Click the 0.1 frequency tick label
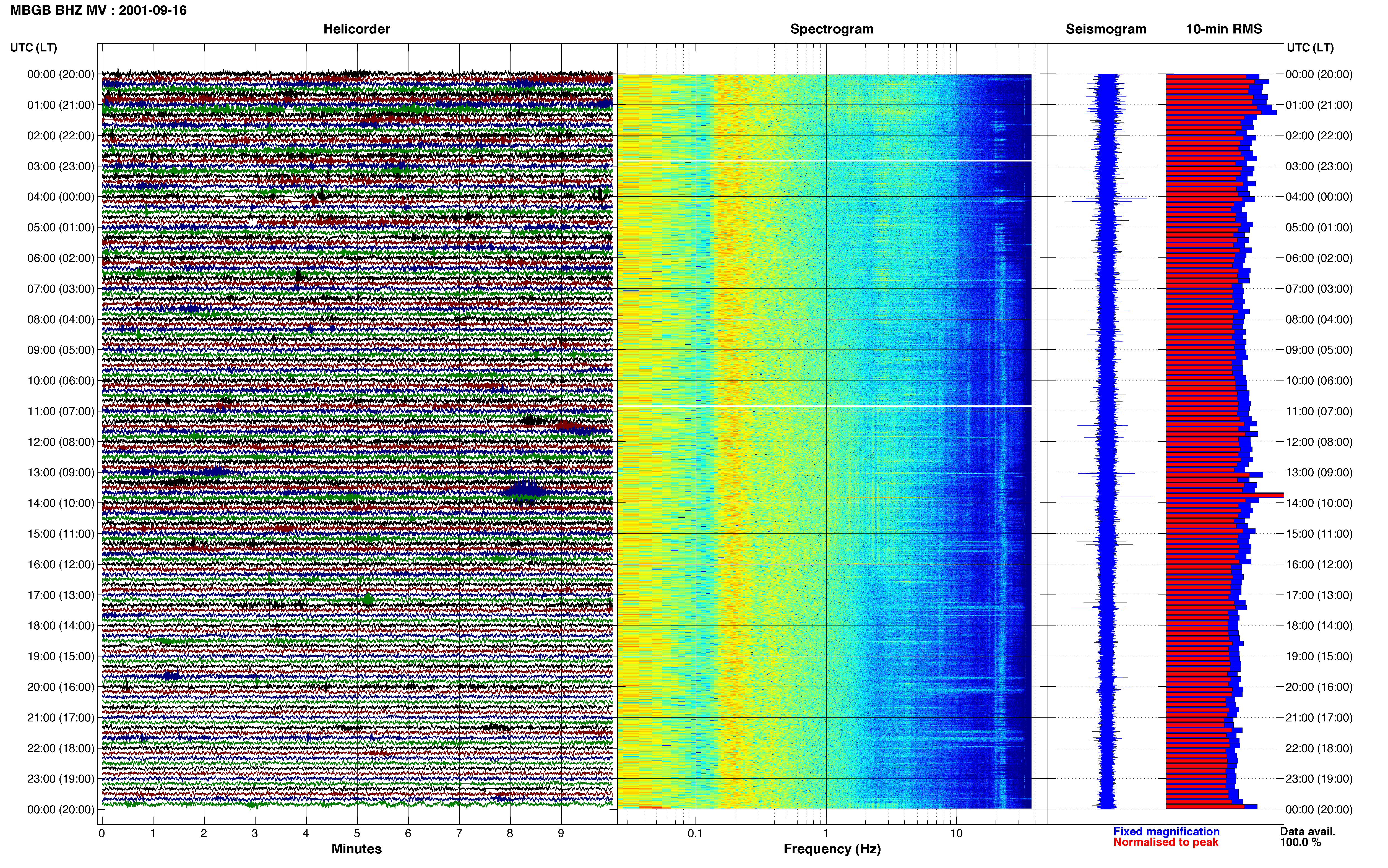The width and height of the screenshot is (1388, 868). pyautogui.click(x=695, y=833)
